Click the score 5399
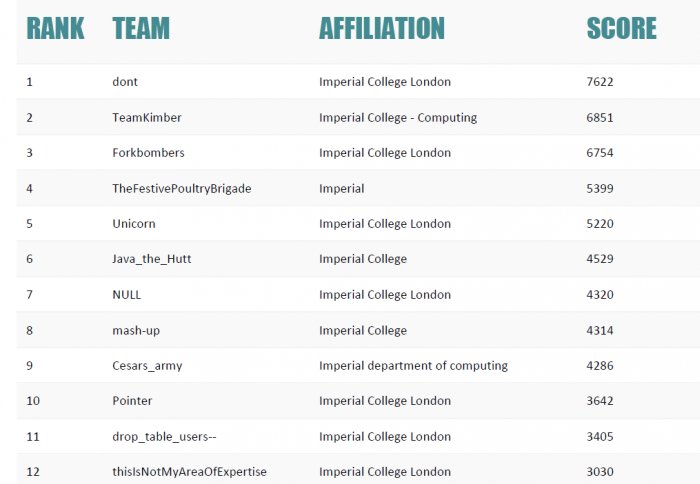Viewport: 700px width, 484px height. 600,188
